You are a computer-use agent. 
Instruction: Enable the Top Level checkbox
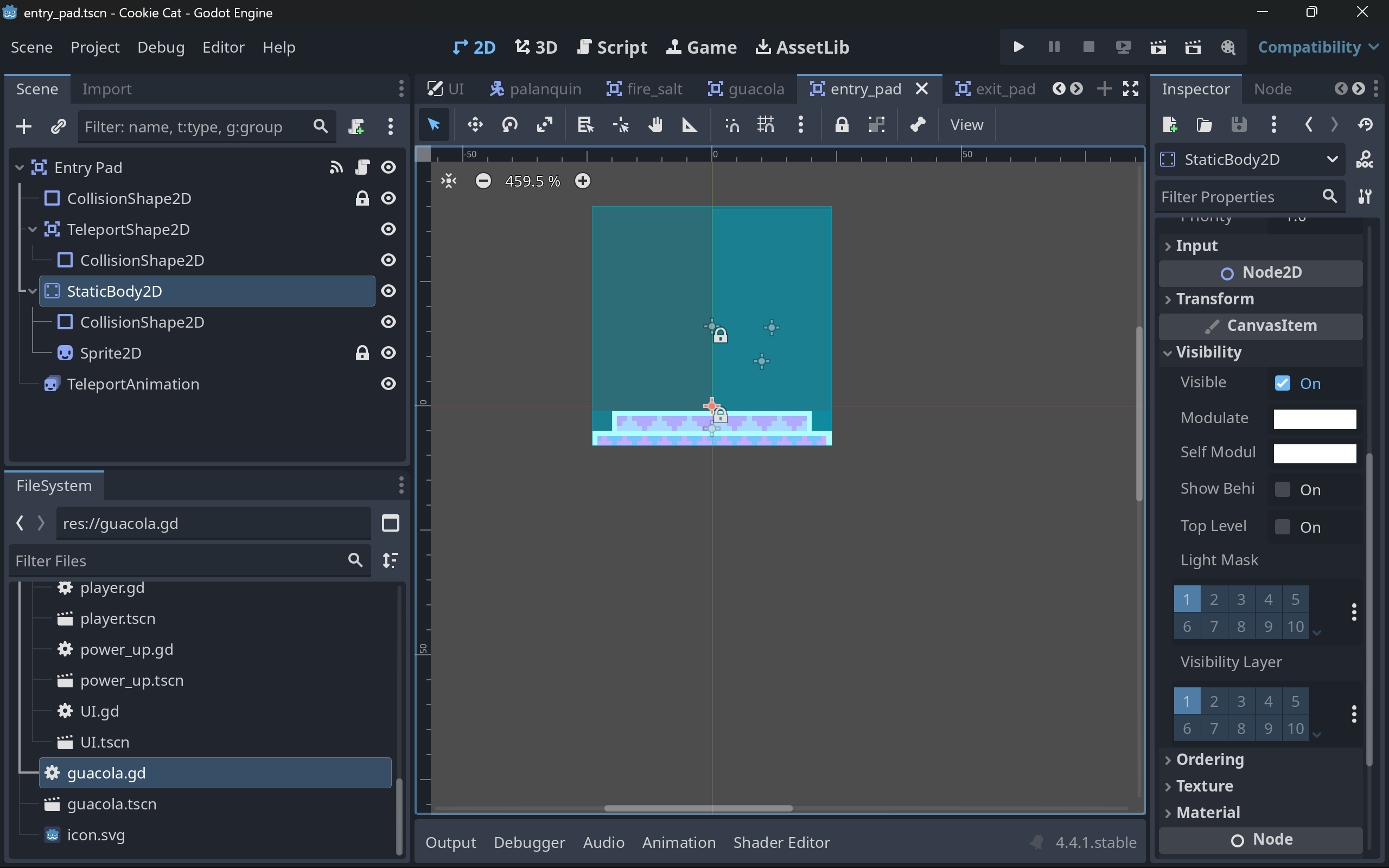click(x=1282, y=526)
